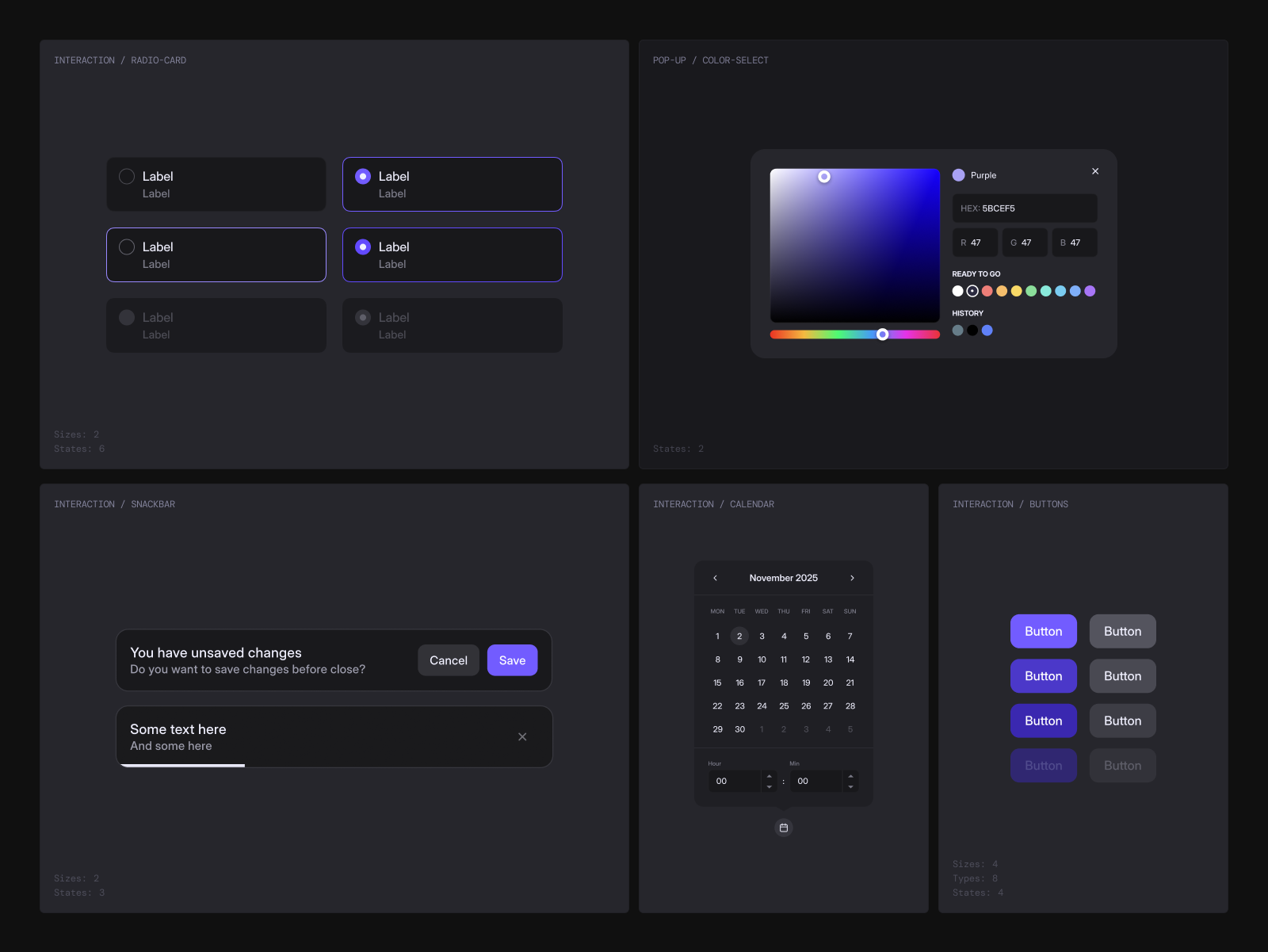Screen dimensions: 1268x952
Task: Increase the Hour value with up arrow
Action: 770,776
